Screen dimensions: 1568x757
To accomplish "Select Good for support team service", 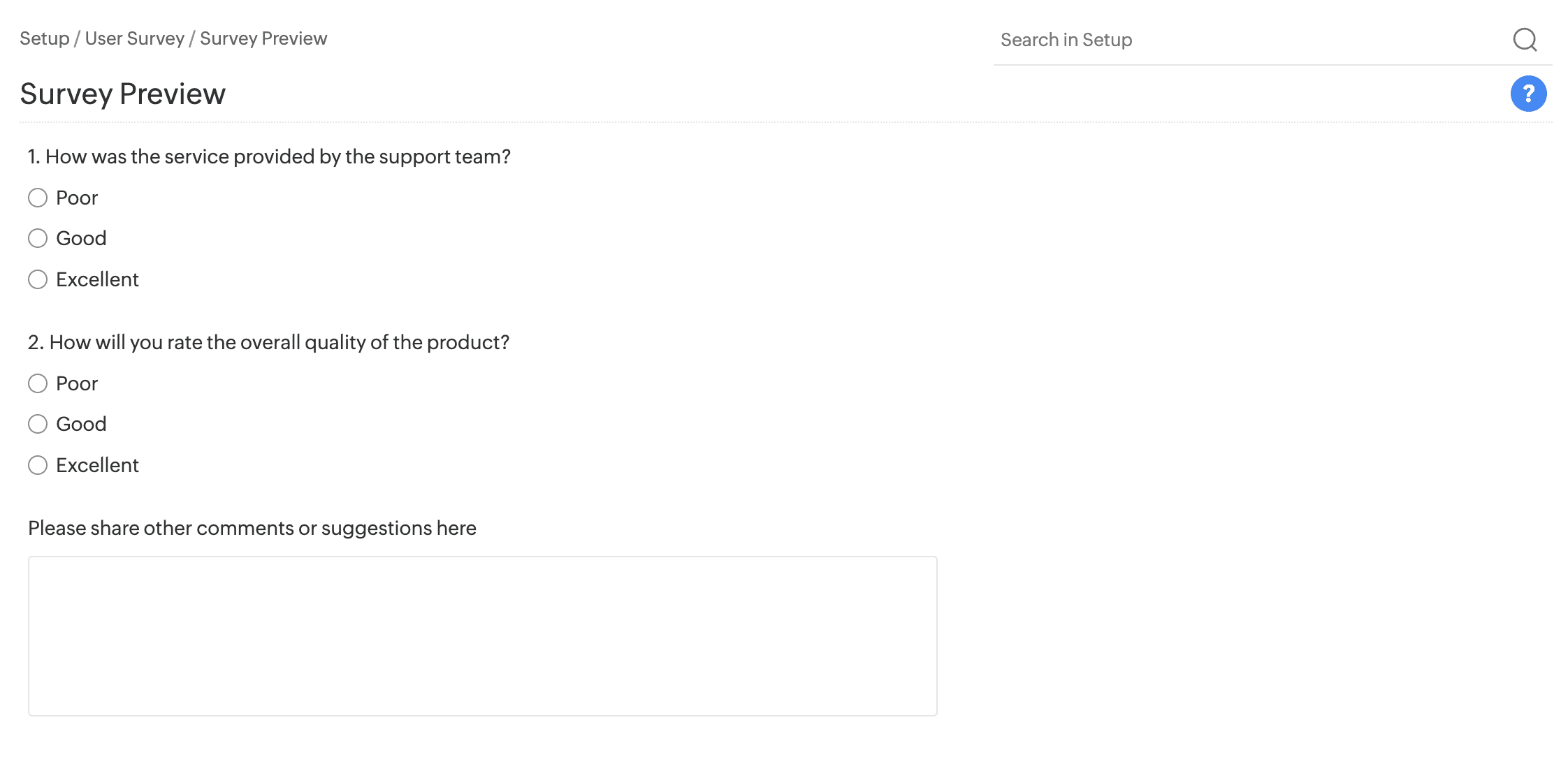I will pos(38,238).
